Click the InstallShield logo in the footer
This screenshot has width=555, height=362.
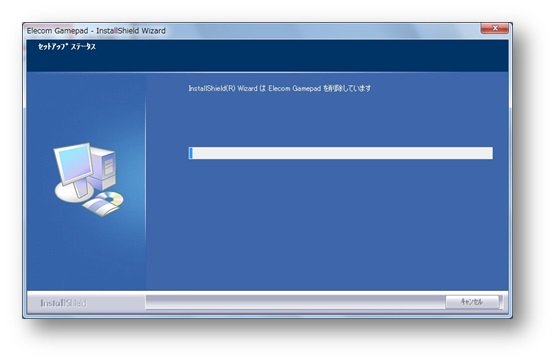(63, 303)
